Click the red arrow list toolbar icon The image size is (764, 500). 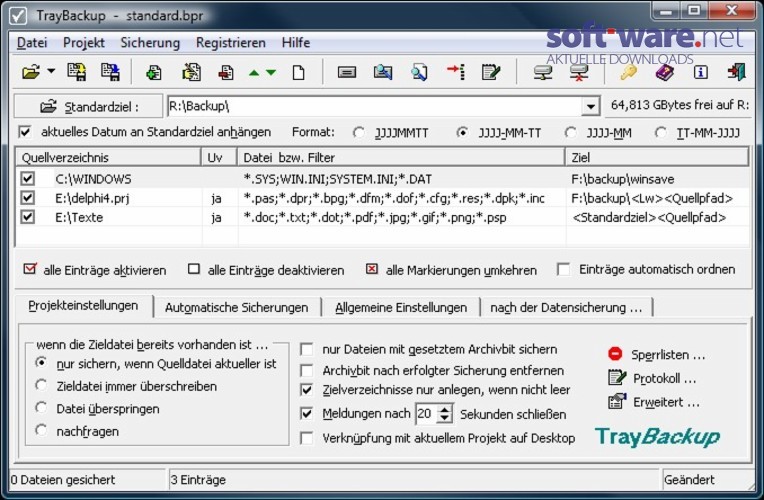[456, 72]
